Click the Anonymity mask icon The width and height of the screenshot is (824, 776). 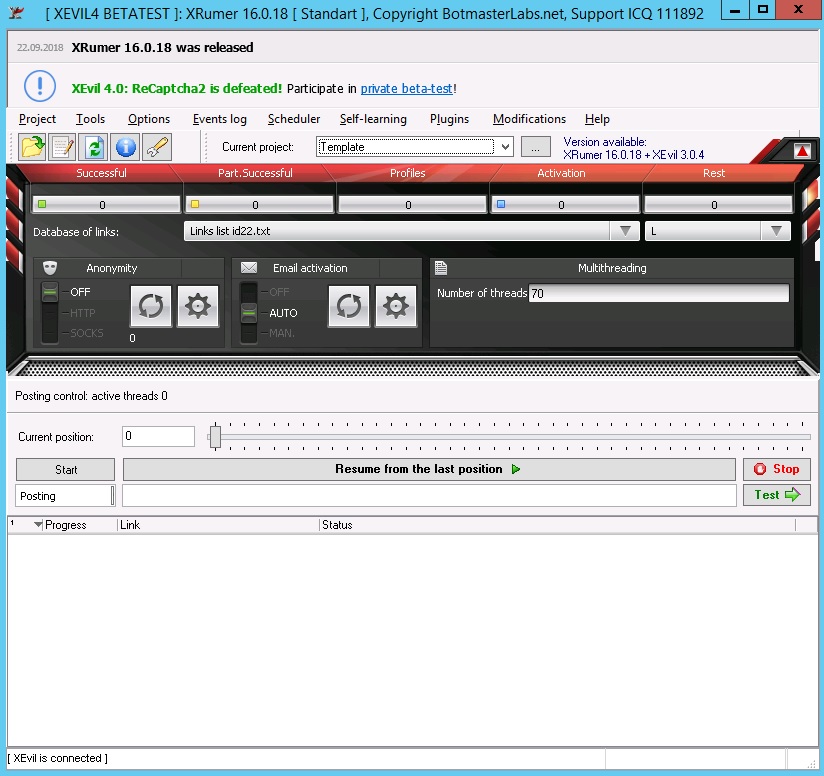[50, 268]
